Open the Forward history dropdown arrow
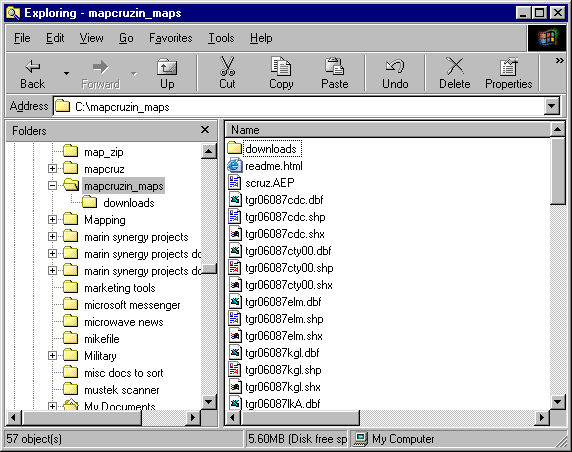The width and height of the screenshot is (572, 452). pyautogui.click(x=134, y=74)
